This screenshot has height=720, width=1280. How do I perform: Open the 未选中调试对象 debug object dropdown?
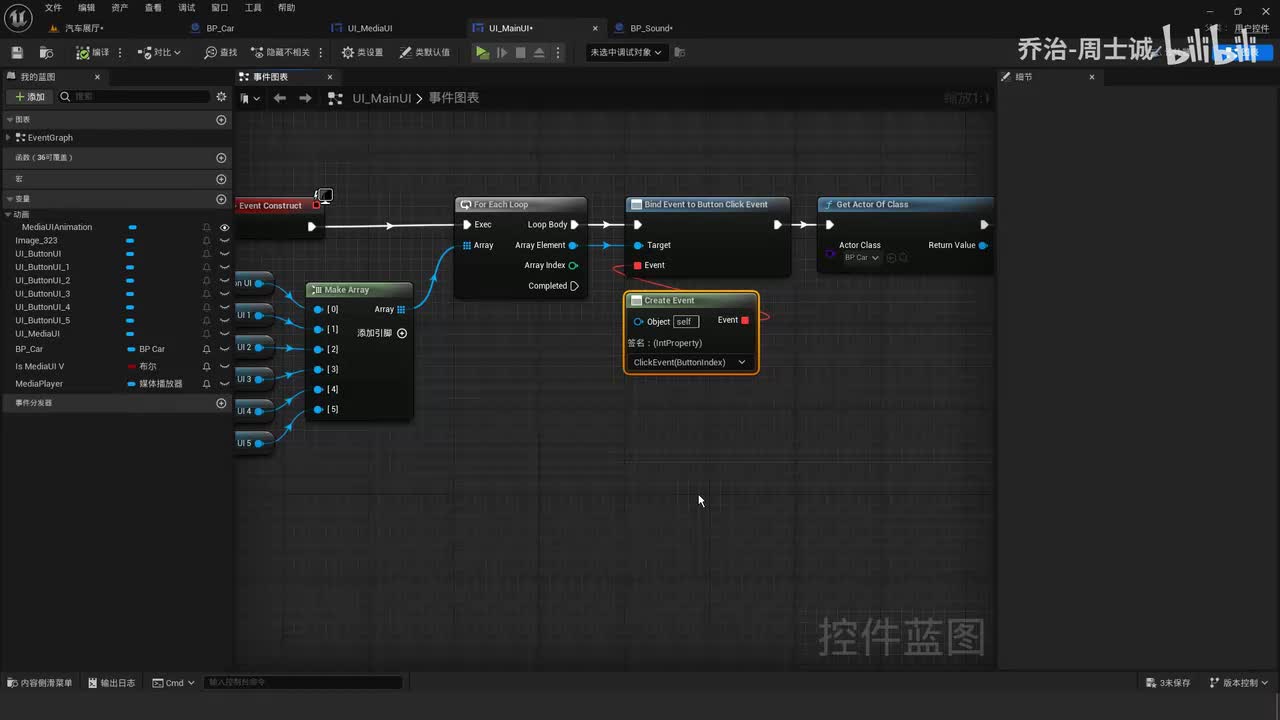tap(627, 52)
